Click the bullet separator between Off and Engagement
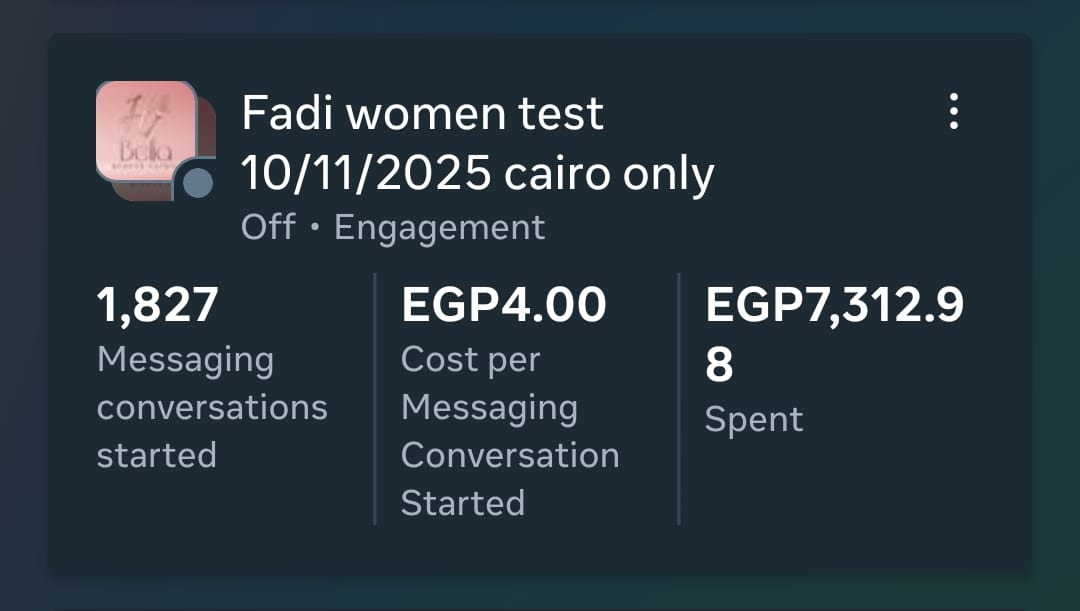 (x=315, y=228)
